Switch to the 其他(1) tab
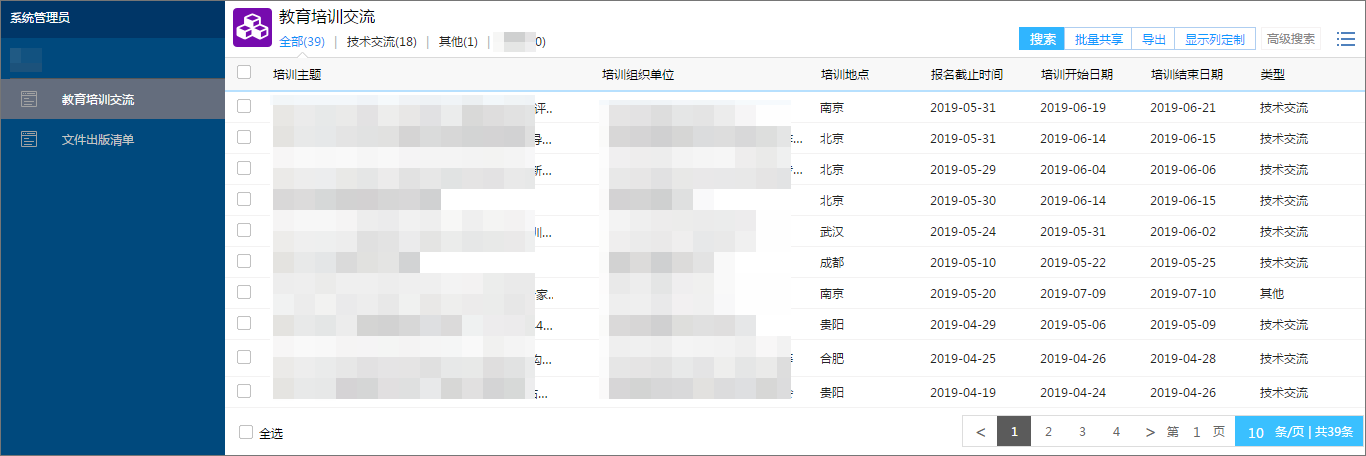Viewport: 1366px width, 456px height. [458, 42]
